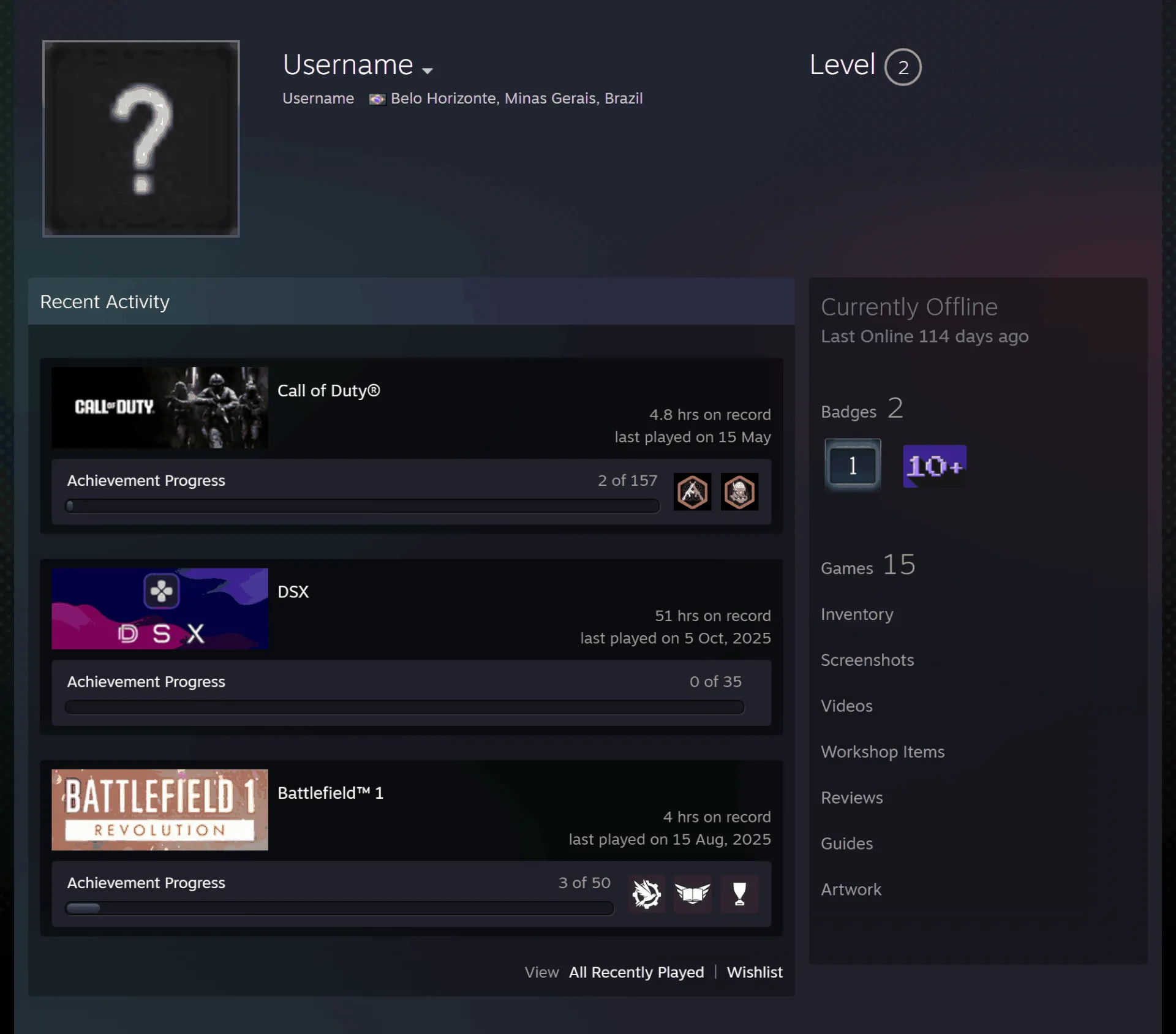The width and height of the screenshot is (1176, 1034).
Task: Open the first Call of Duty achievement icon
Action: tap(692, 492)
